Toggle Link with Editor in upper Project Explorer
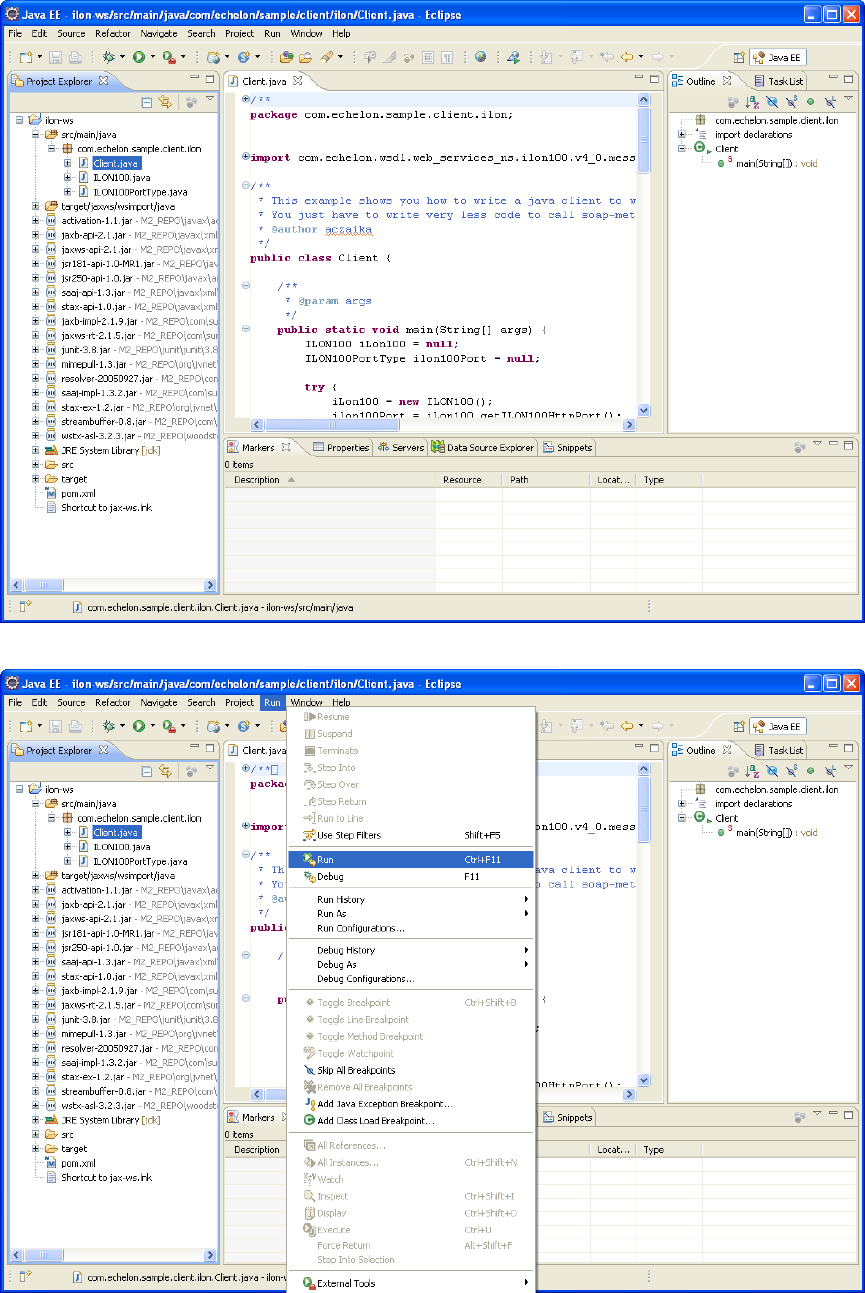 165,102
